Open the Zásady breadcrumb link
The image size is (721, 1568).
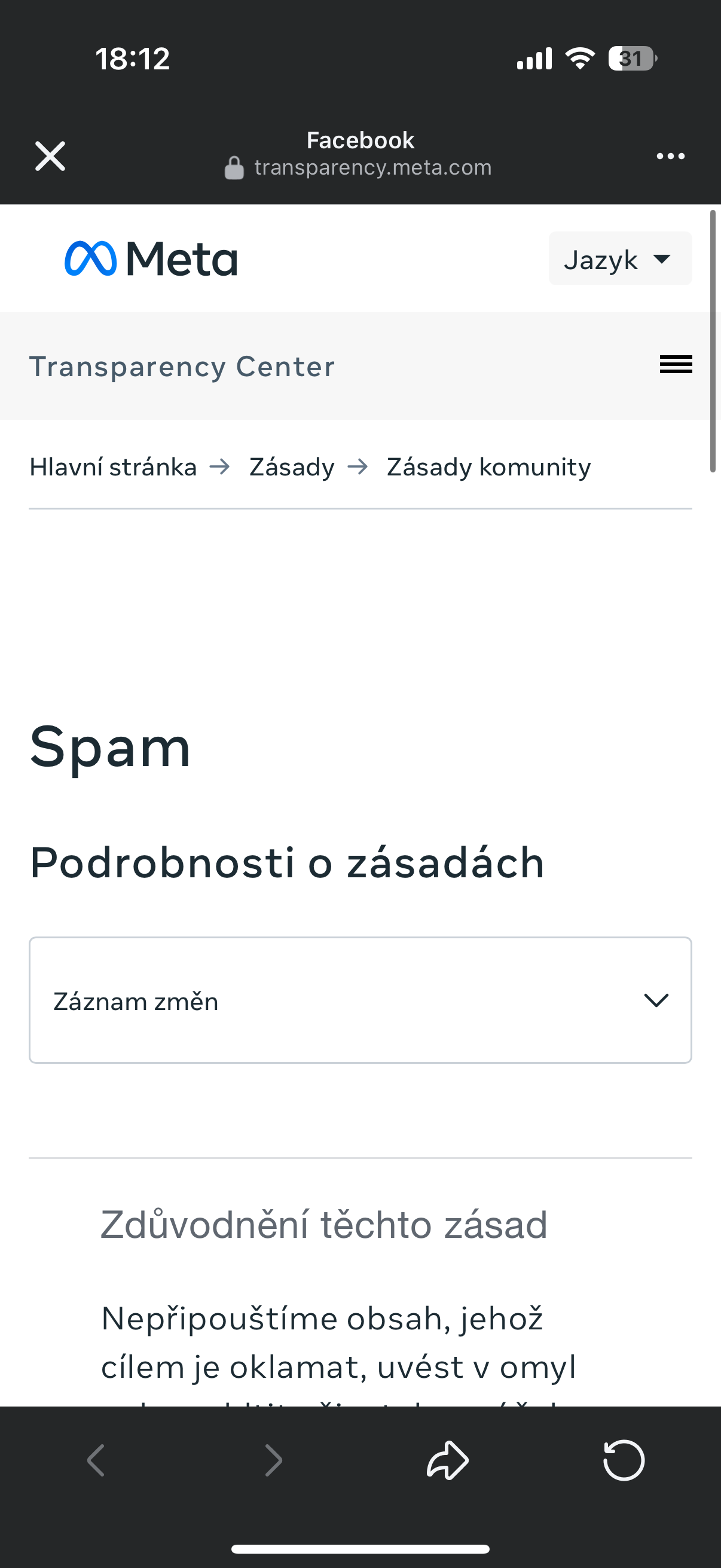pyautogui.click(x=291, y=467)
